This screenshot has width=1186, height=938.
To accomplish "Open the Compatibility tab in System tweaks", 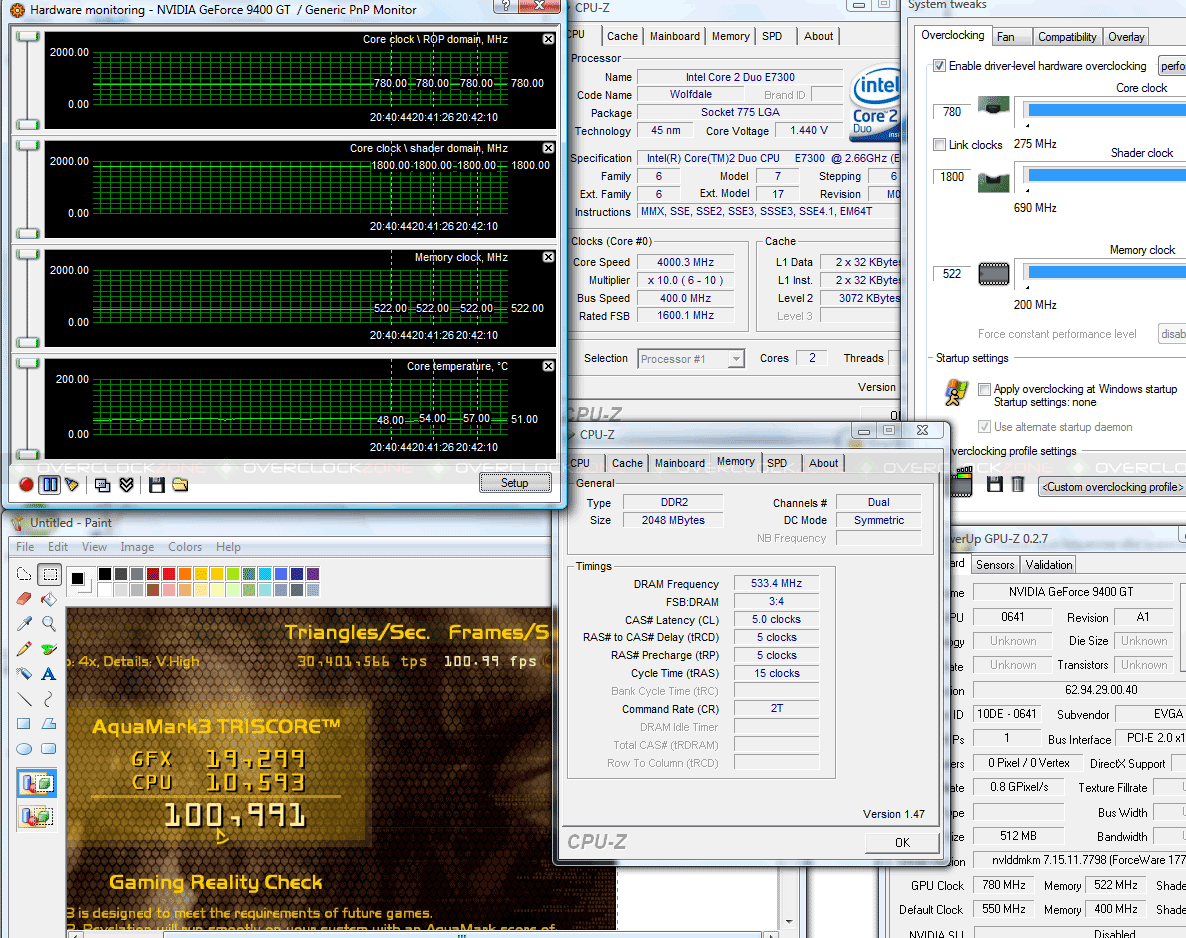I will (x=1066, y=37).
